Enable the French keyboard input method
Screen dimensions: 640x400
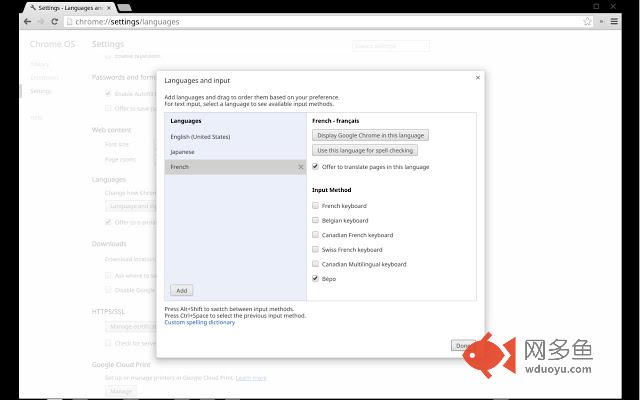click(316, 205)
